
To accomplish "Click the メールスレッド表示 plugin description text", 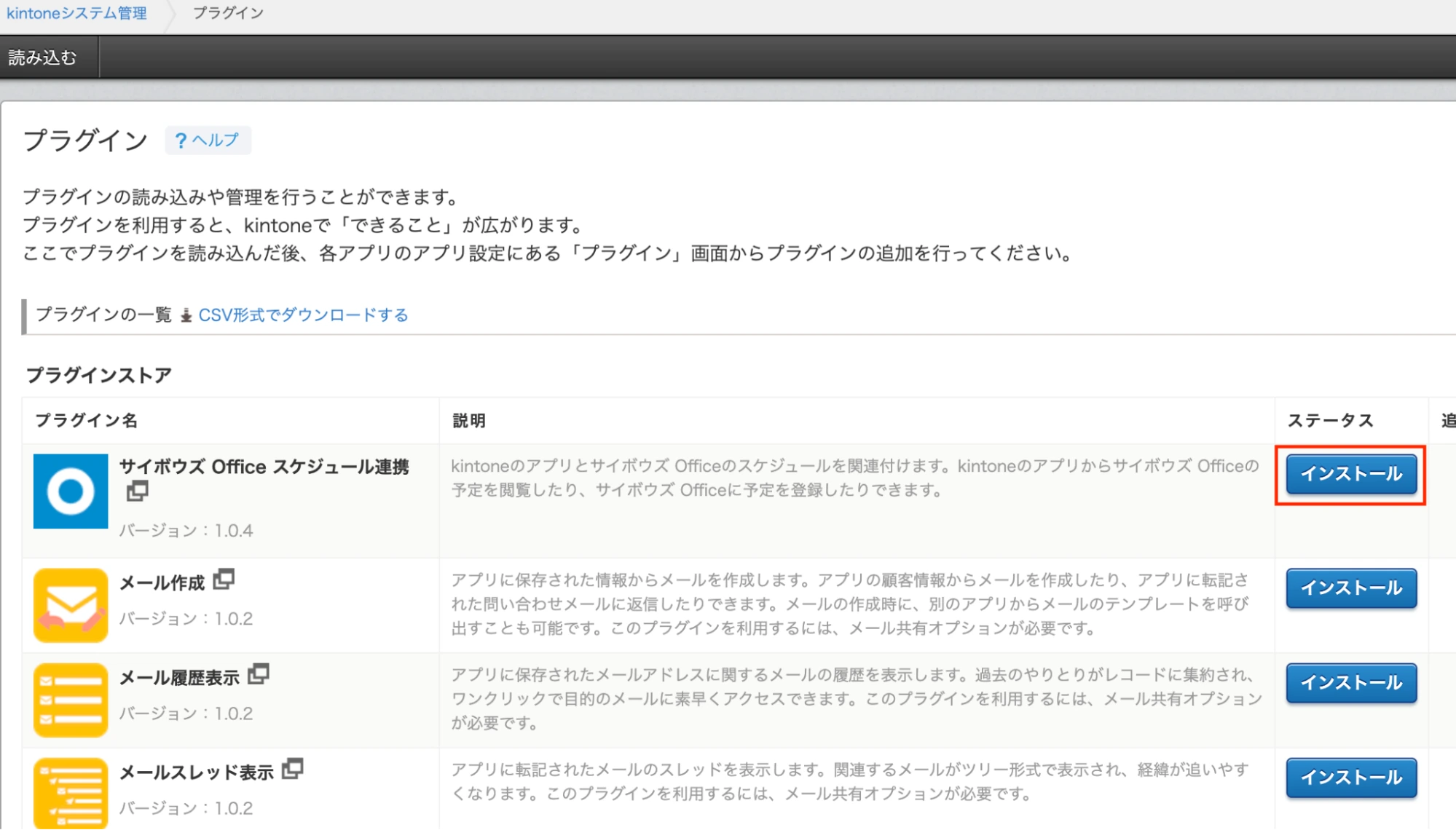I will (x=851, y=781).
